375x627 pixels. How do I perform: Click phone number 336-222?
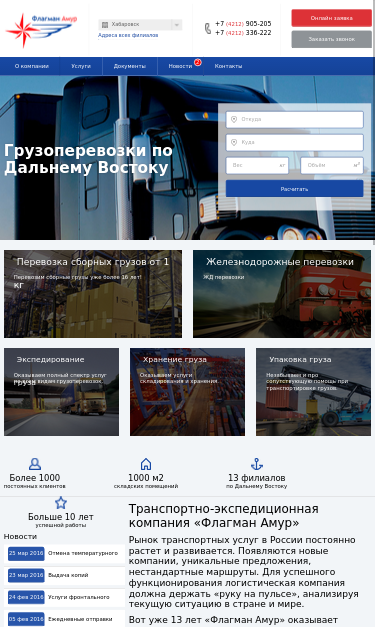(243, 33)
